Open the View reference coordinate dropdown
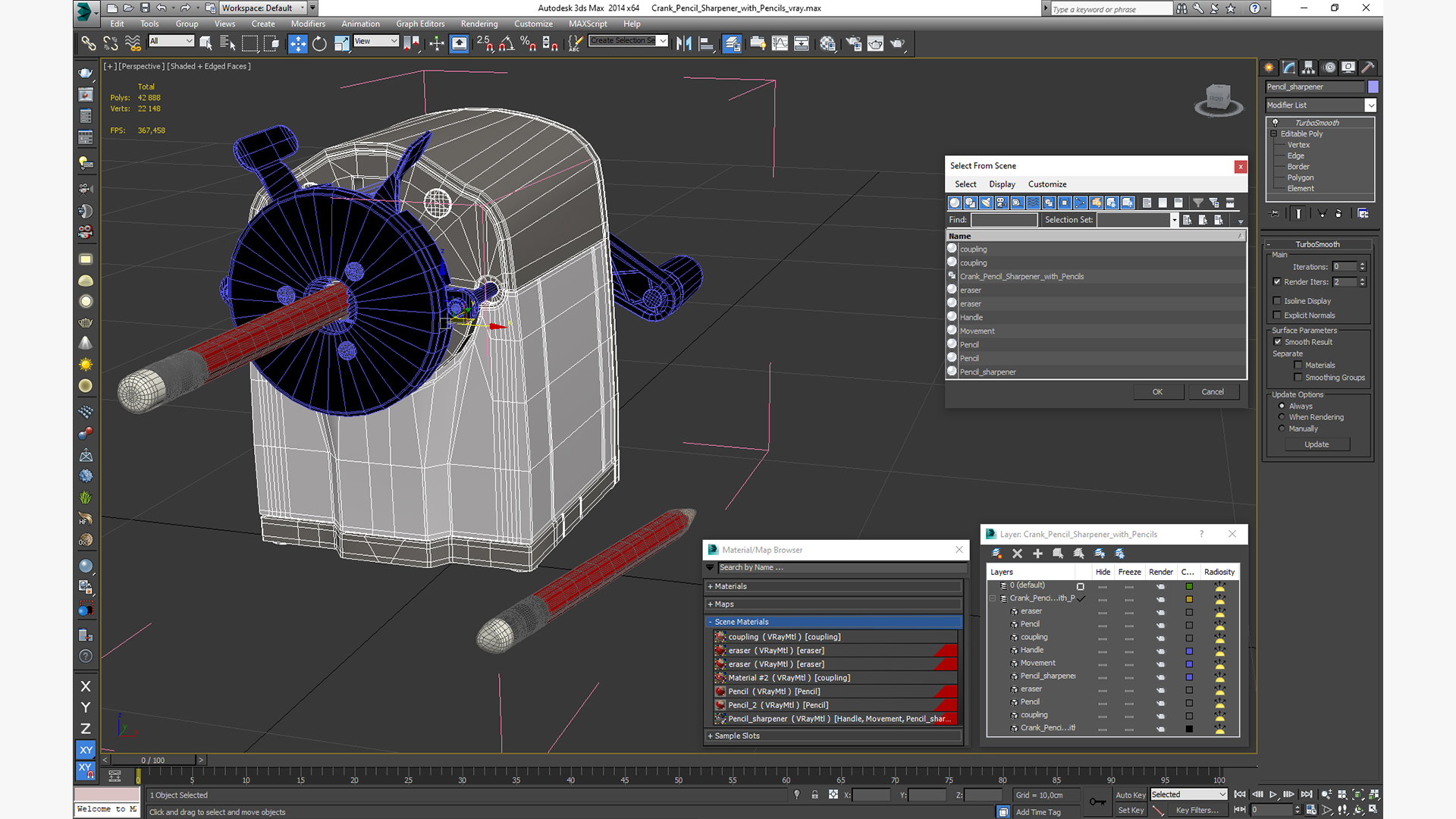Image resolution: width=1456 pixels, height=819 pixels. tap(376, 41)
